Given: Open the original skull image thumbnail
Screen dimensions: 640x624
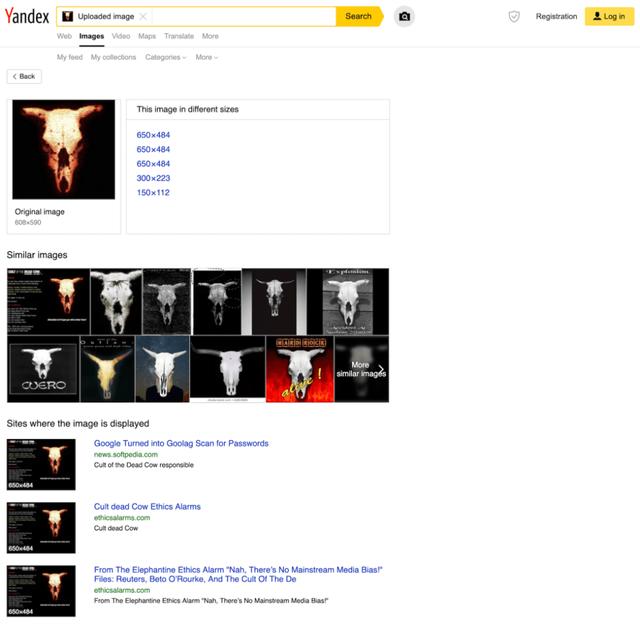Looking at the screenshot, I should click(63, 150).
